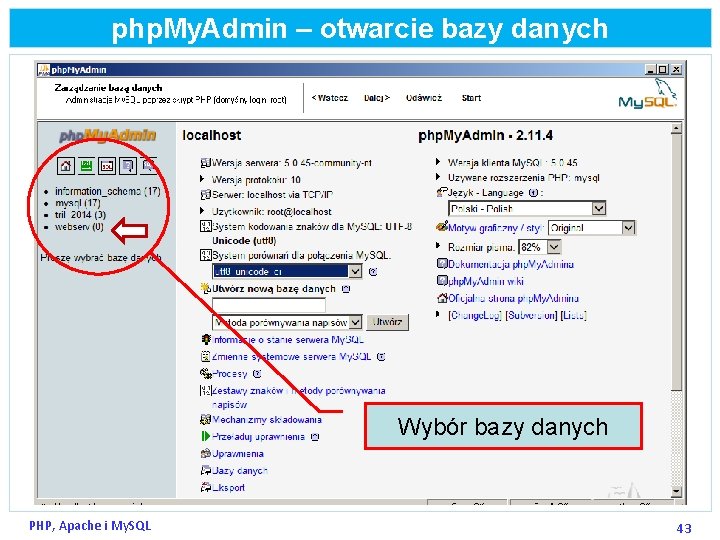Open the Bazy danych link

tap(240, 471)
